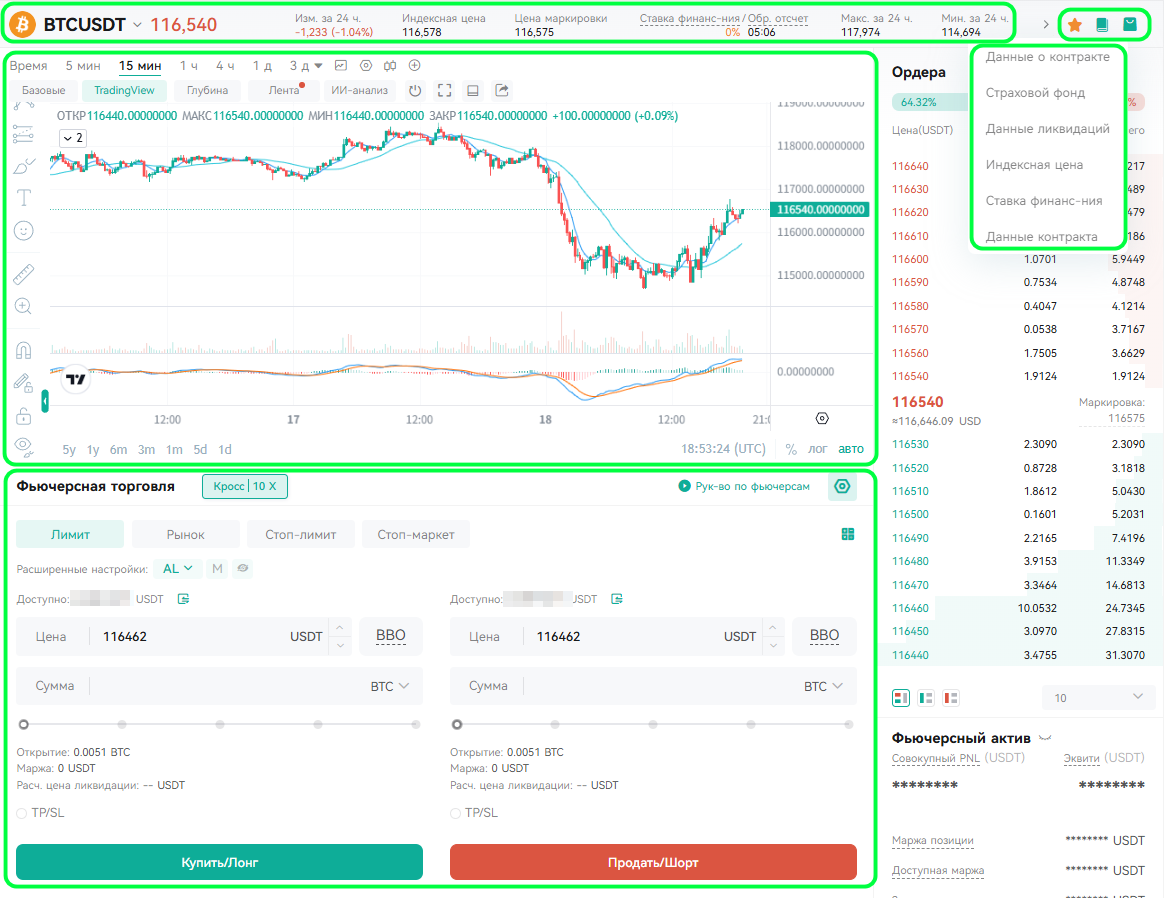Switch to the Рынок order tab
1164x898 pixels.
pyautogui.click(x=186, y=534)
